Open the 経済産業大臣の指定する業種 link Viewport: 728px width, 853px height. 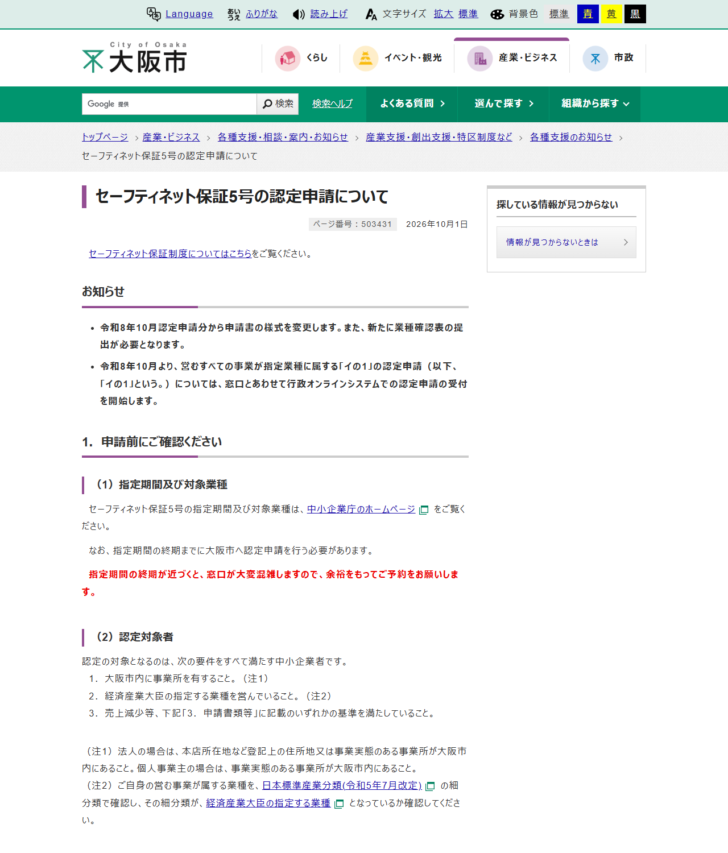268,803
